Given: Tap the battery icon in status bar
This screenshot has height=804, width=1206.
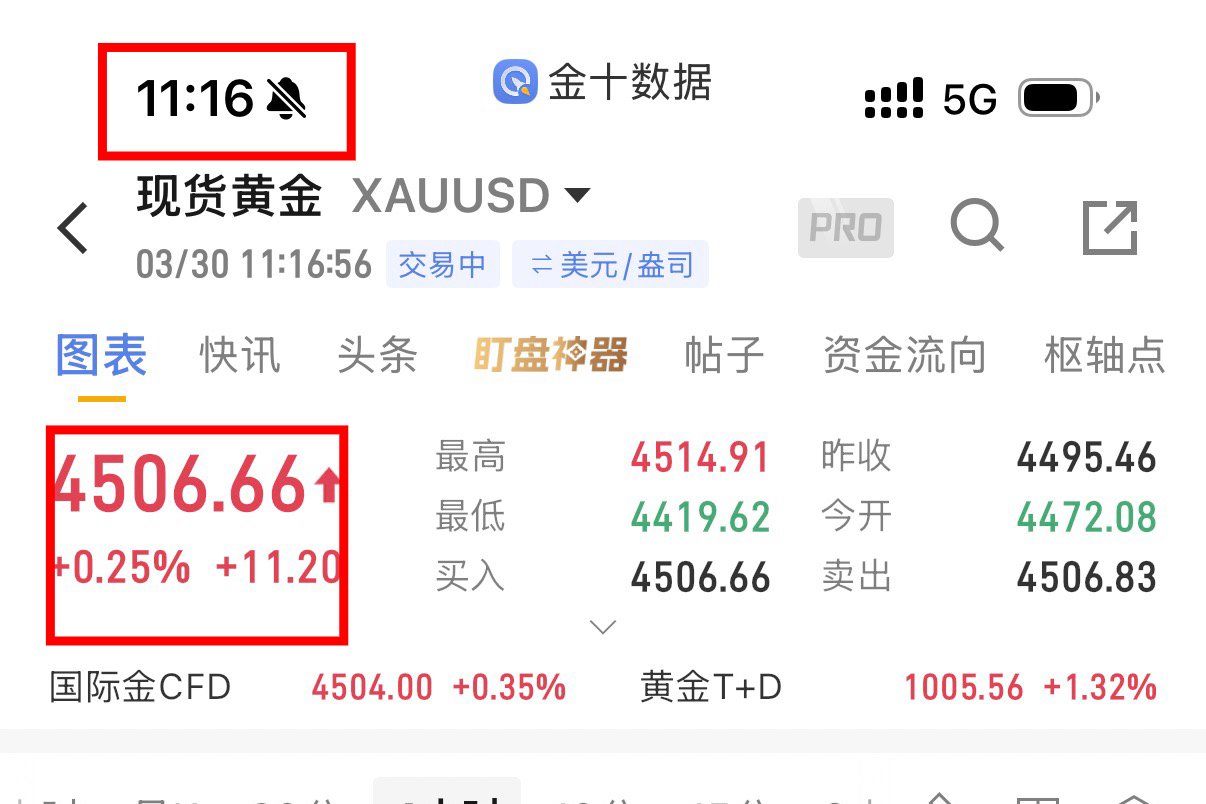Looking at the screenshot, I should tap(1058, 98).
